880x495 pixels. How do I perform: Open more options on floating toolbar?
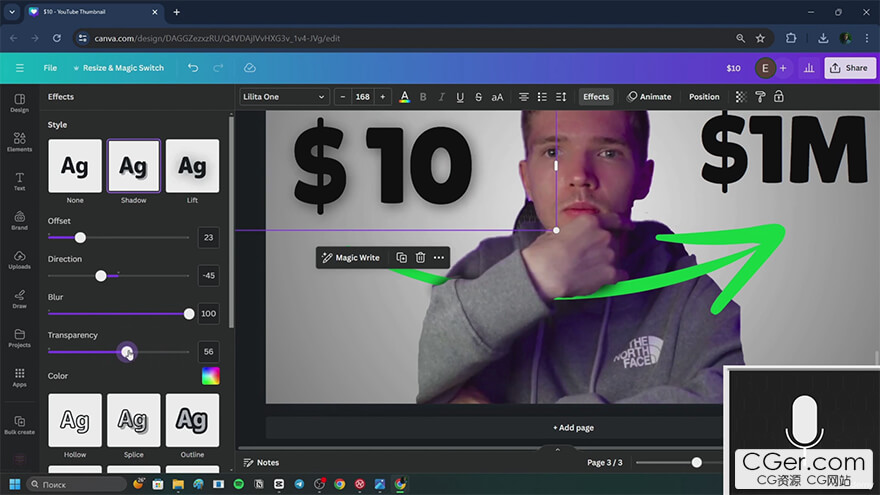pos(439,258)
